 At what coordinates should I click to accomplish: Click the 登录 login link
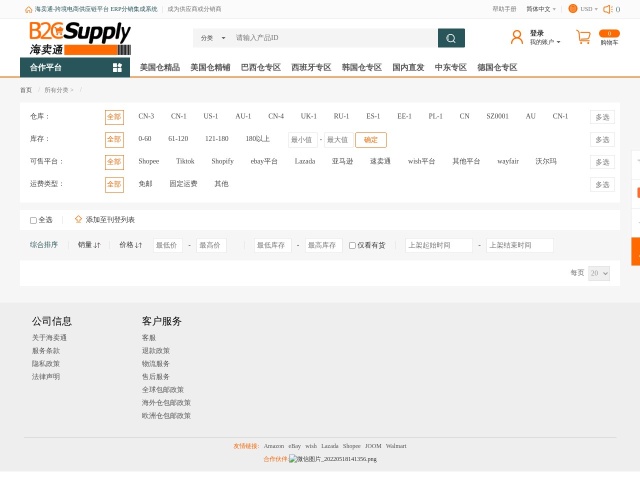(537, 33)
